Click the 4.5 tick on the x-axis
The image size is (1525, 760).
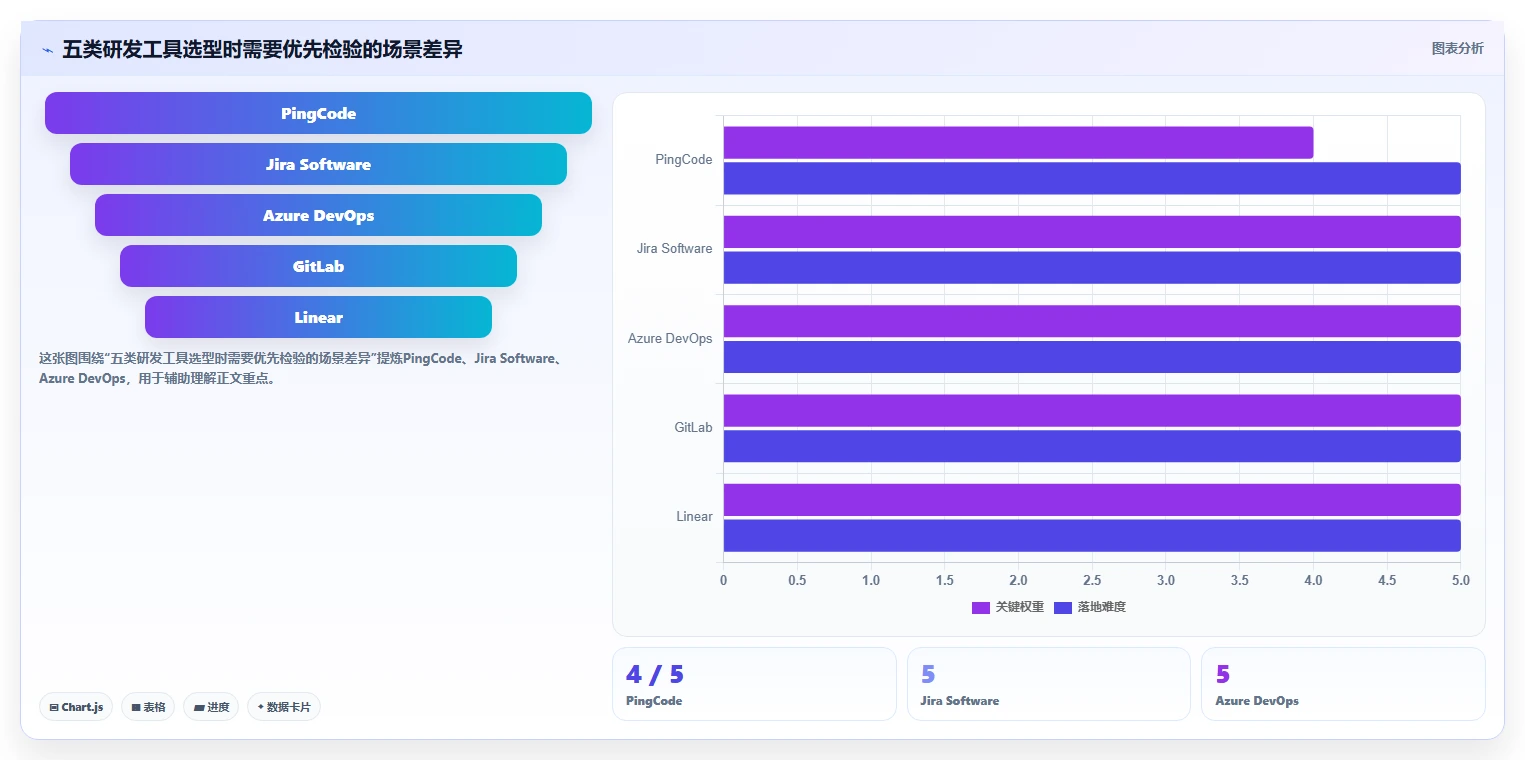1387,580
